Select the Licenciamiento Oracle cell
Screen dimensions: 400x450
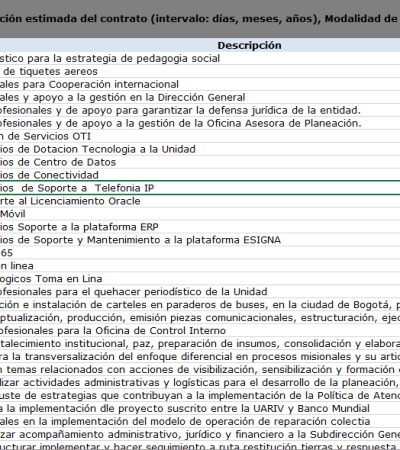point(200,201)
